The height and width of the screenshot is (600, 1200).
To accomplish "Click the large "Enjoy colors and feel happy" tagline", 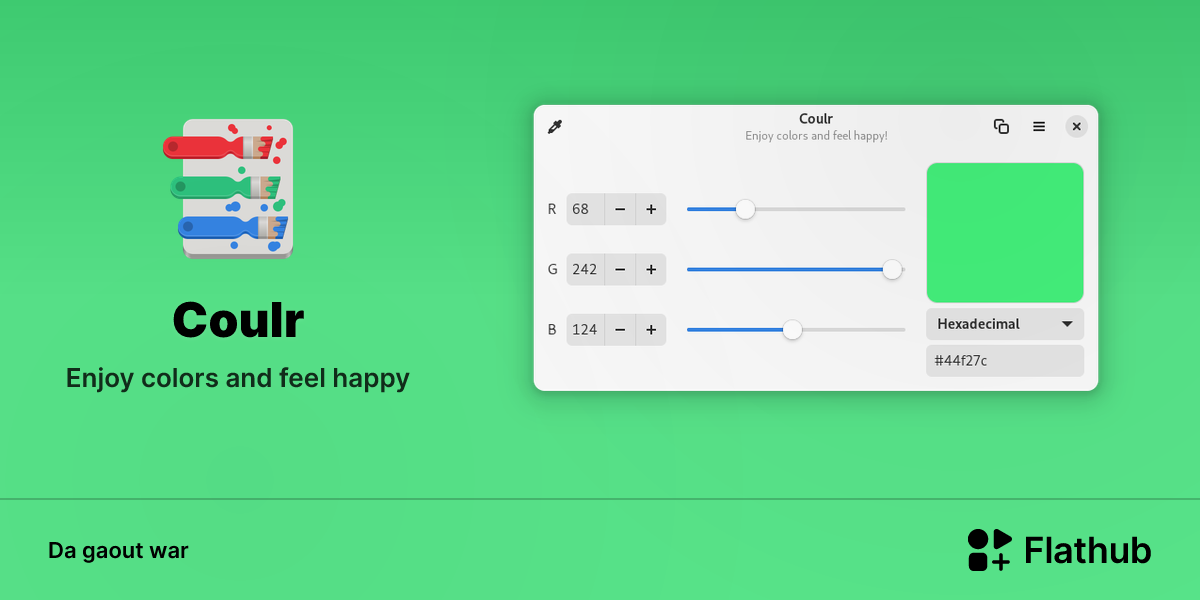I will [238, 378].
